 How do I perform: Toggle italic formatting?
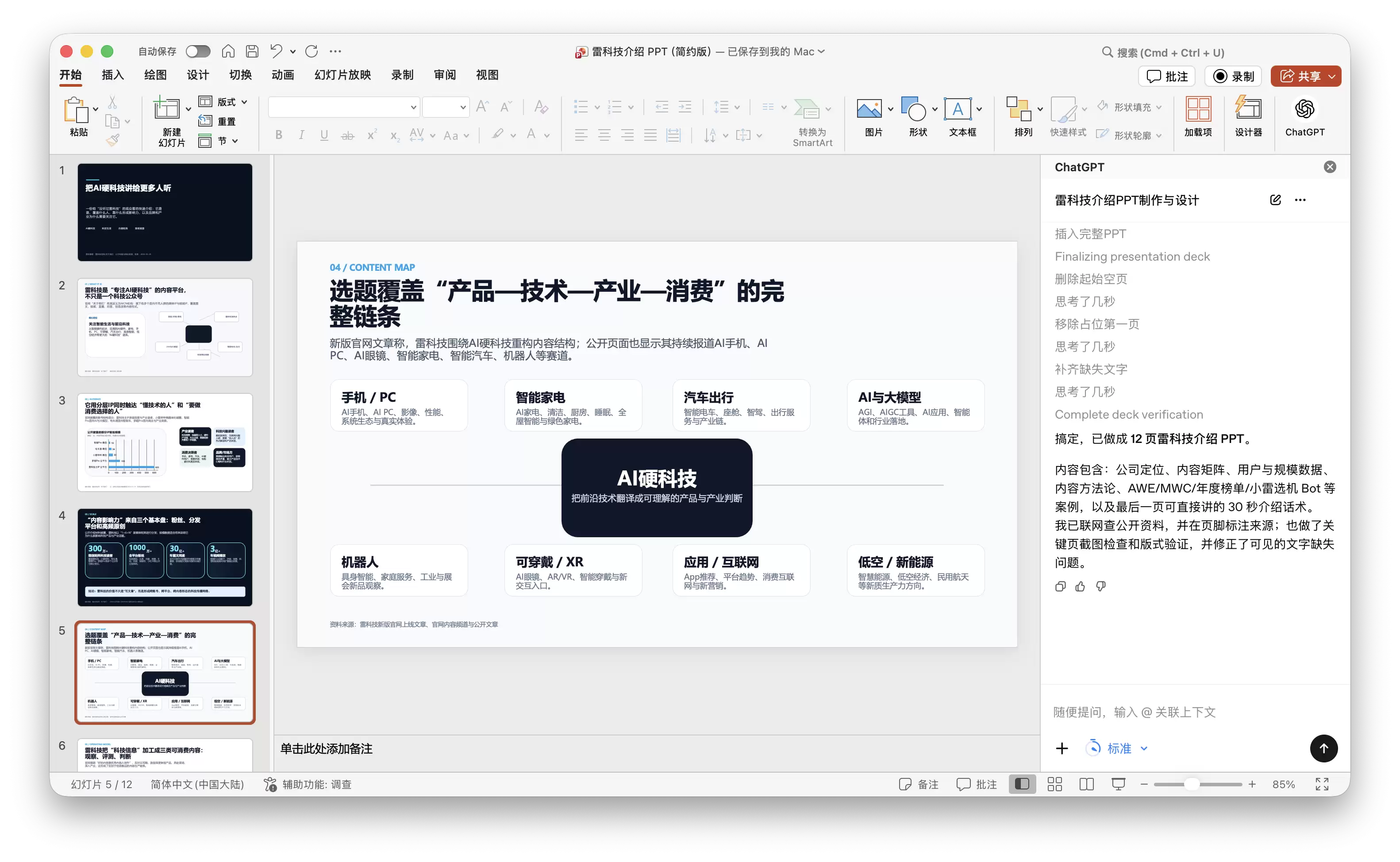(301, 135)
